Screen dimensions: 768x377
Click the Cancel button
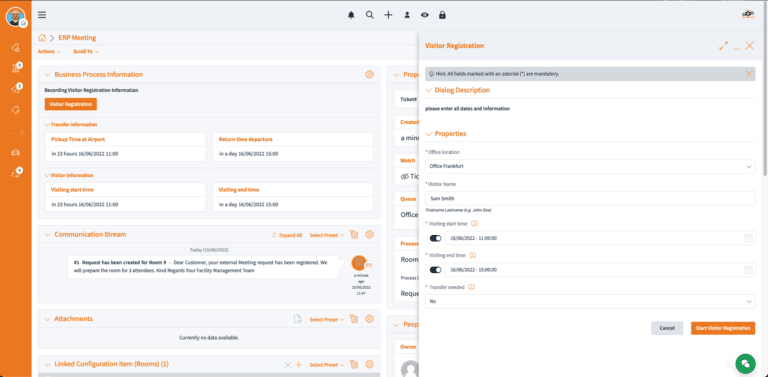click(x=667, y=328)
